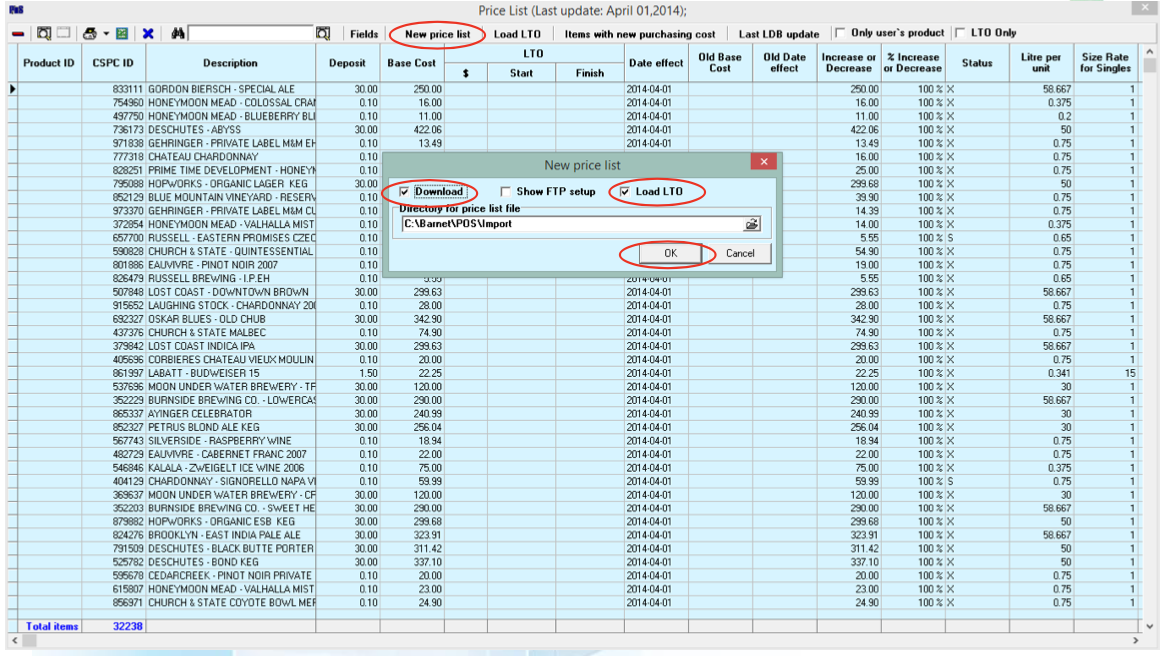Click the Litre per unit column header
Image resolution: width=1160 pixels, height=656 pixels.
pyautogui.click(x=1042, y=63)
